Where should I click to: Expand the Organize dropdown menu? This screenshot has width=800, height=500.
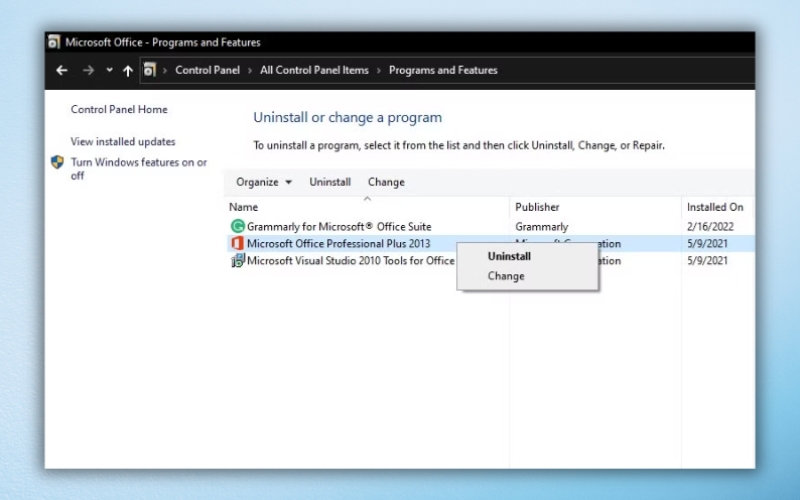click(264, 182)
